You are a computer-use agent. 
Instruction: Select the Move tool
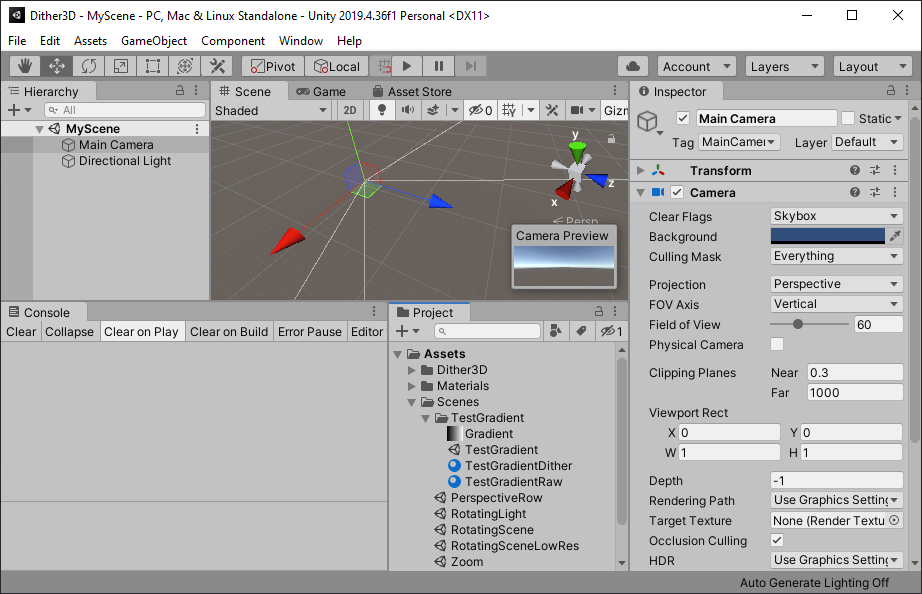57,66
